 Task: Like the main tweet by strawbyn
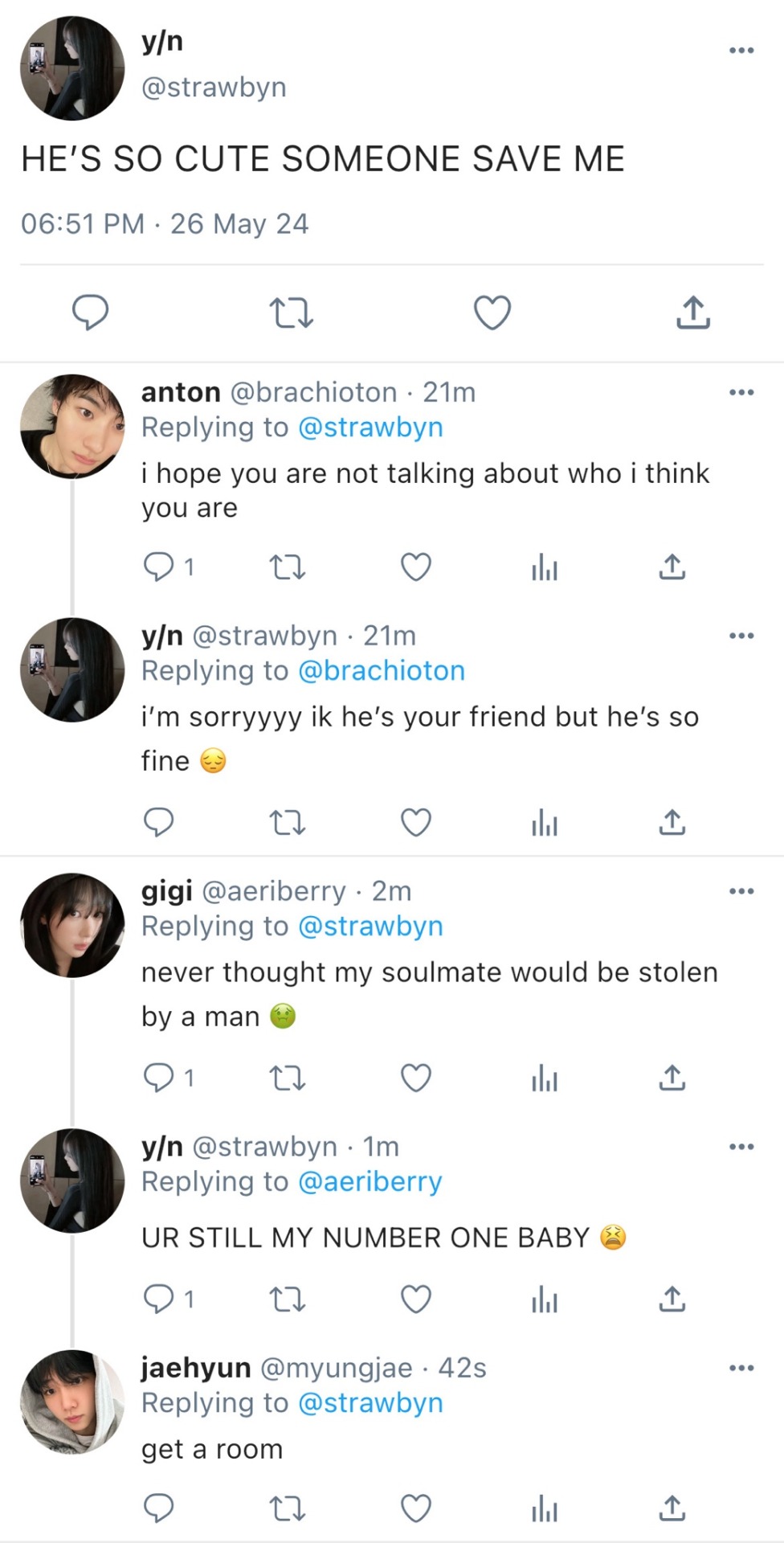[492, 313]
